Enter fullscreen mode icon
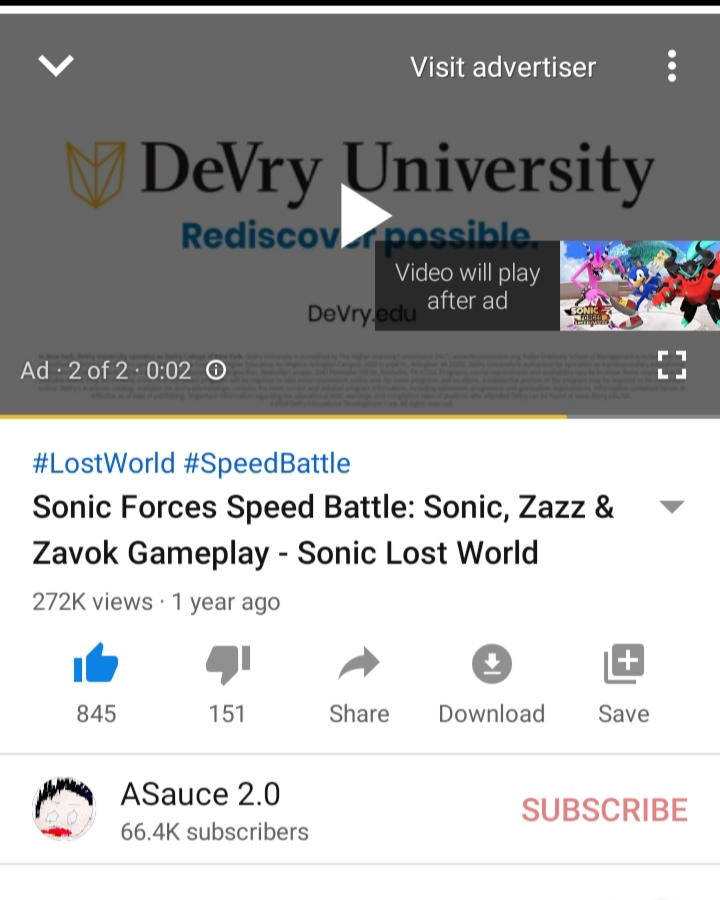 point(672,365)
